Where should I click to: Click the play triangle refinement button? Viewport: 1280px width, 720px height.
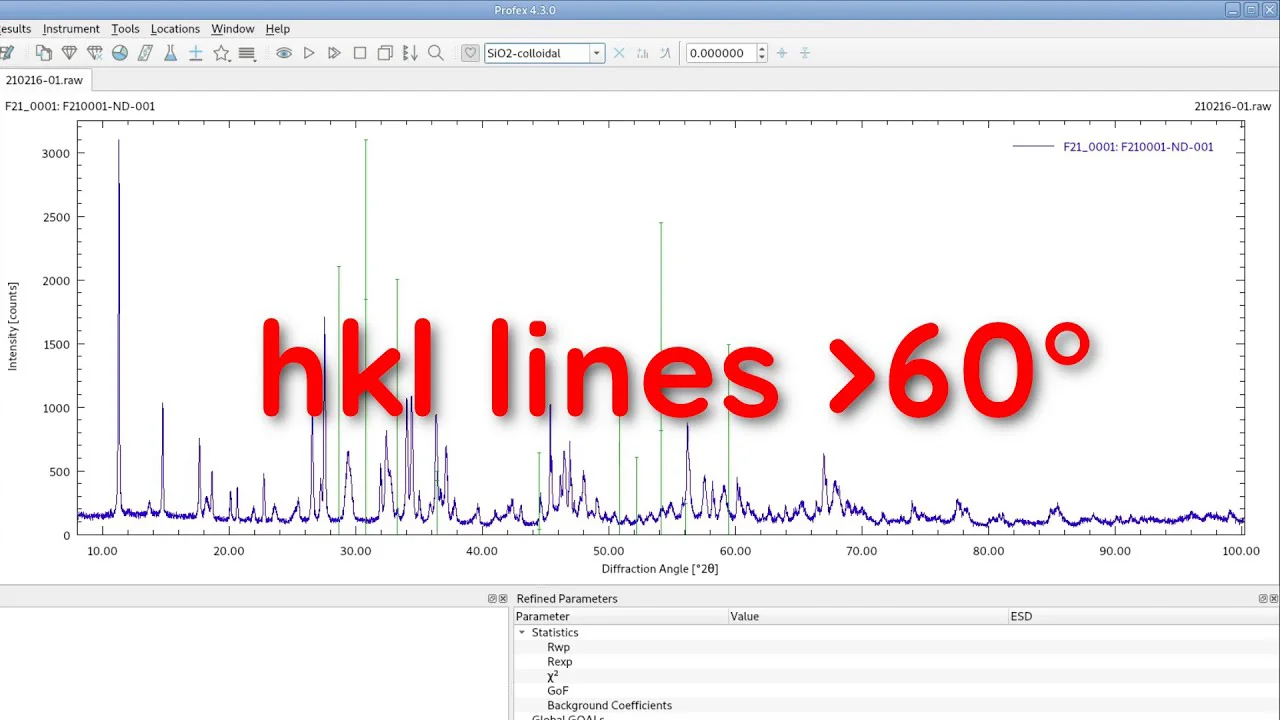click(x=309, y=53)
